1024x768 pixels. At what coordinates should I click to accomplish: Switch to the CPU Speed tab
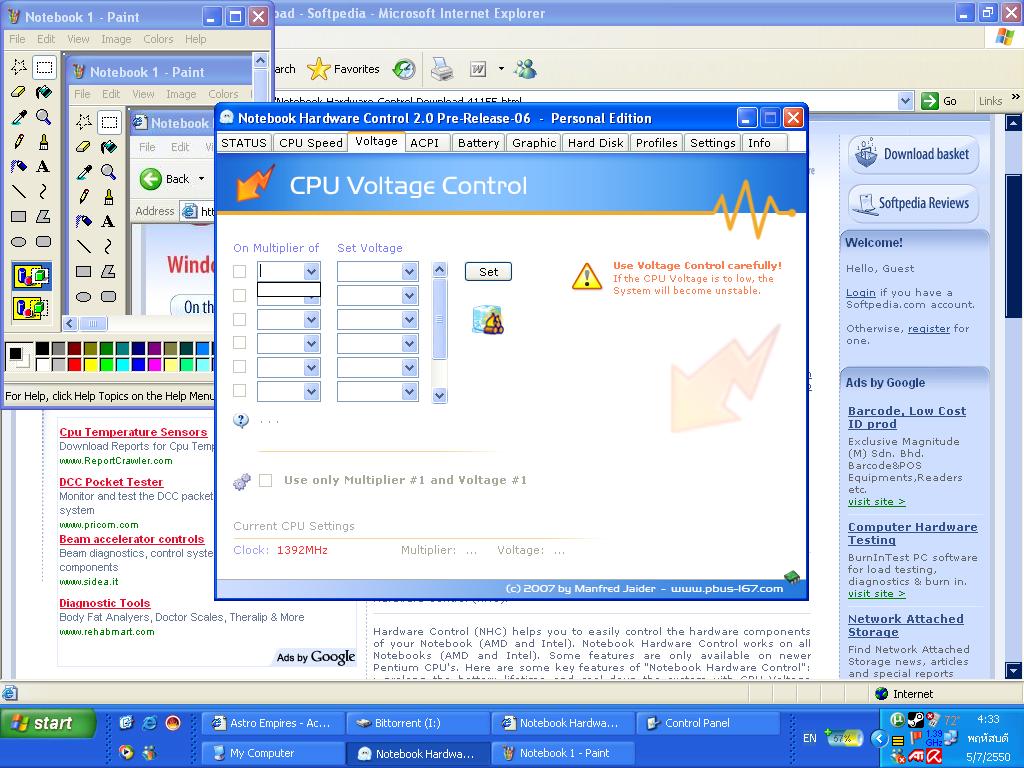(x=311, y=143)
